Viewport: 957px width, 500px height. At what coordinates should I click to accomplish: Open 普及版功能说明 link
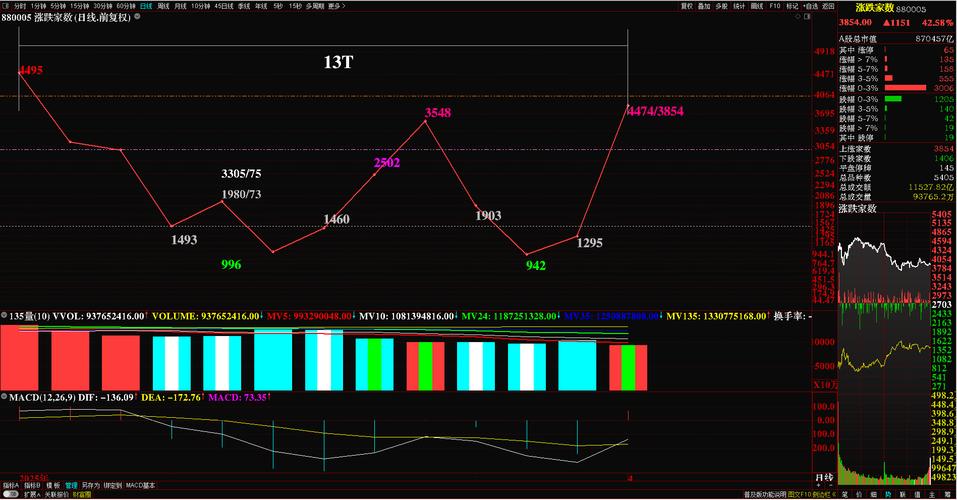[x=765, y=495]
